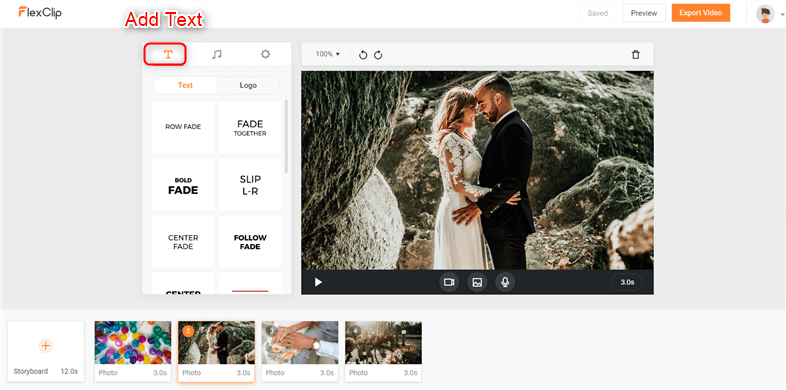Switch to the Text sub-tab
This screenshot has height=390, width=786.
(x=185, y=85)
